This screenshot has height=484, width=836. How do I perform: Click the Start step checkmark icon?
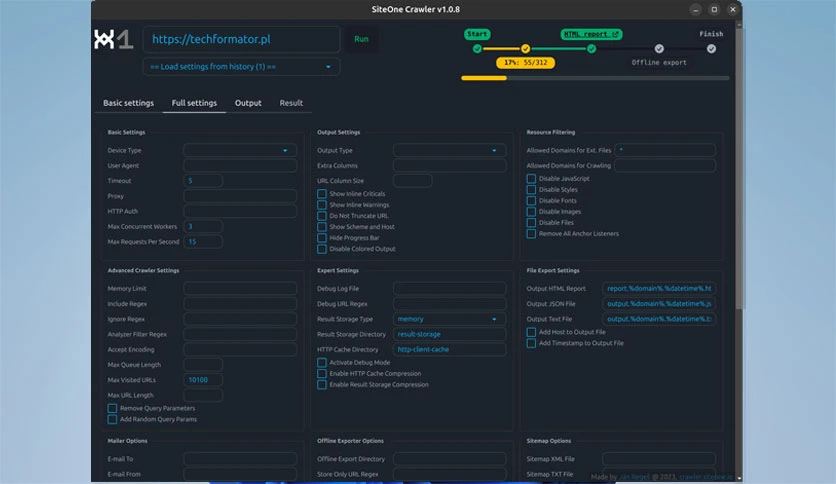coord(477,49)
